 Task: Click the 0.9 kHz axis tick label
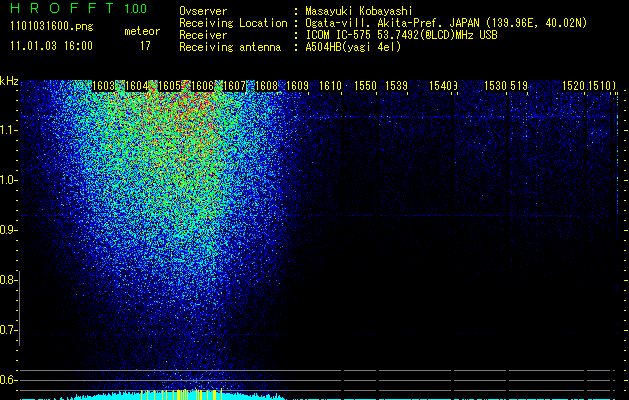tap(7, 230)
